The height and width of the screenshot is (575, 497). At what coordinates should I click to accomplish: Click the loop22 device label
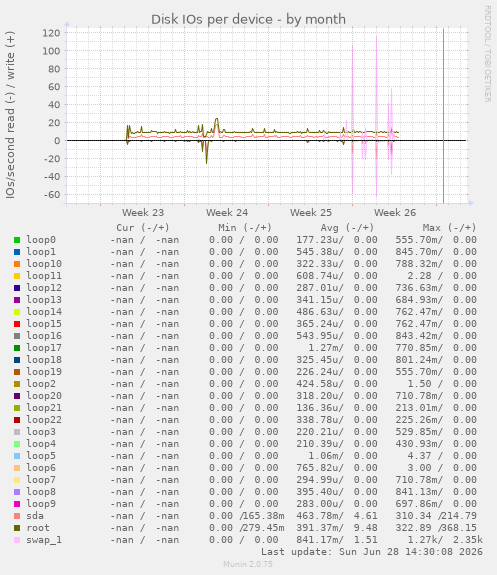[x=44, y=420]
